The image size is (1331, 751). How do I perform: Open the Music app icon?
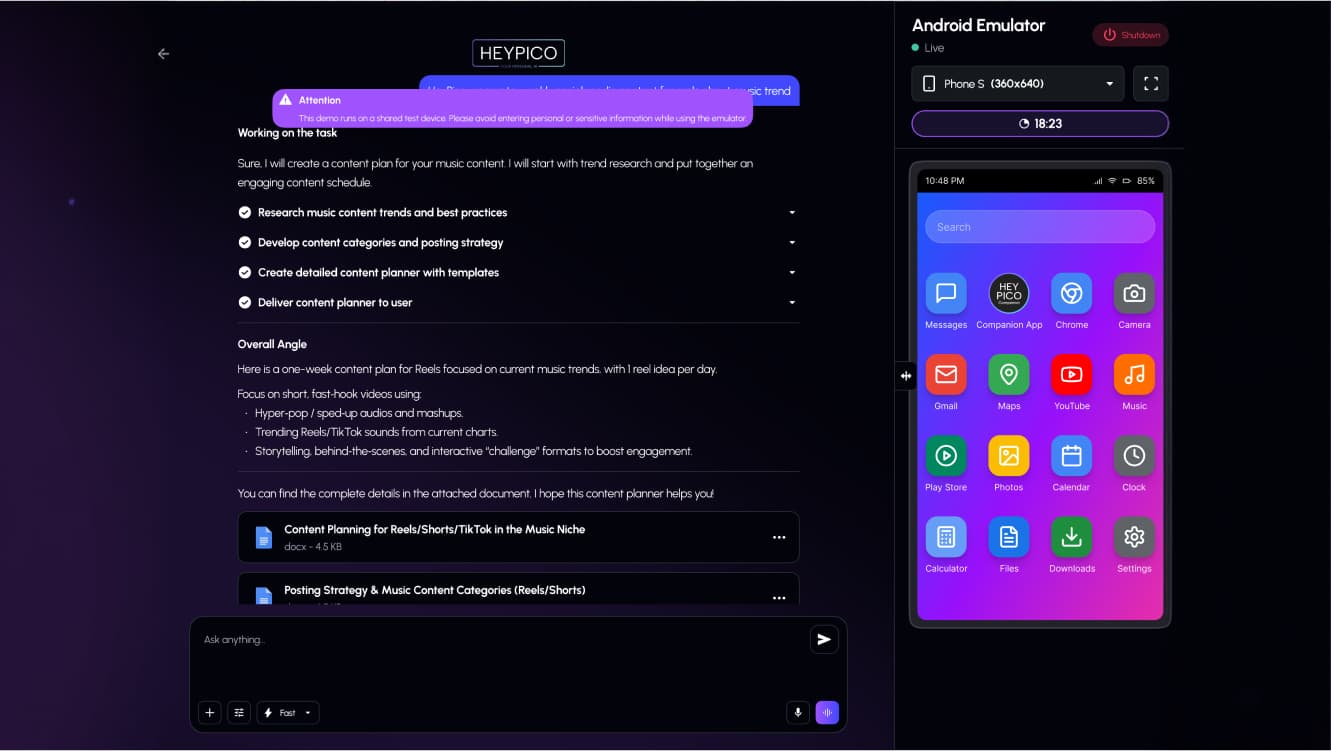click(1134, 375)
